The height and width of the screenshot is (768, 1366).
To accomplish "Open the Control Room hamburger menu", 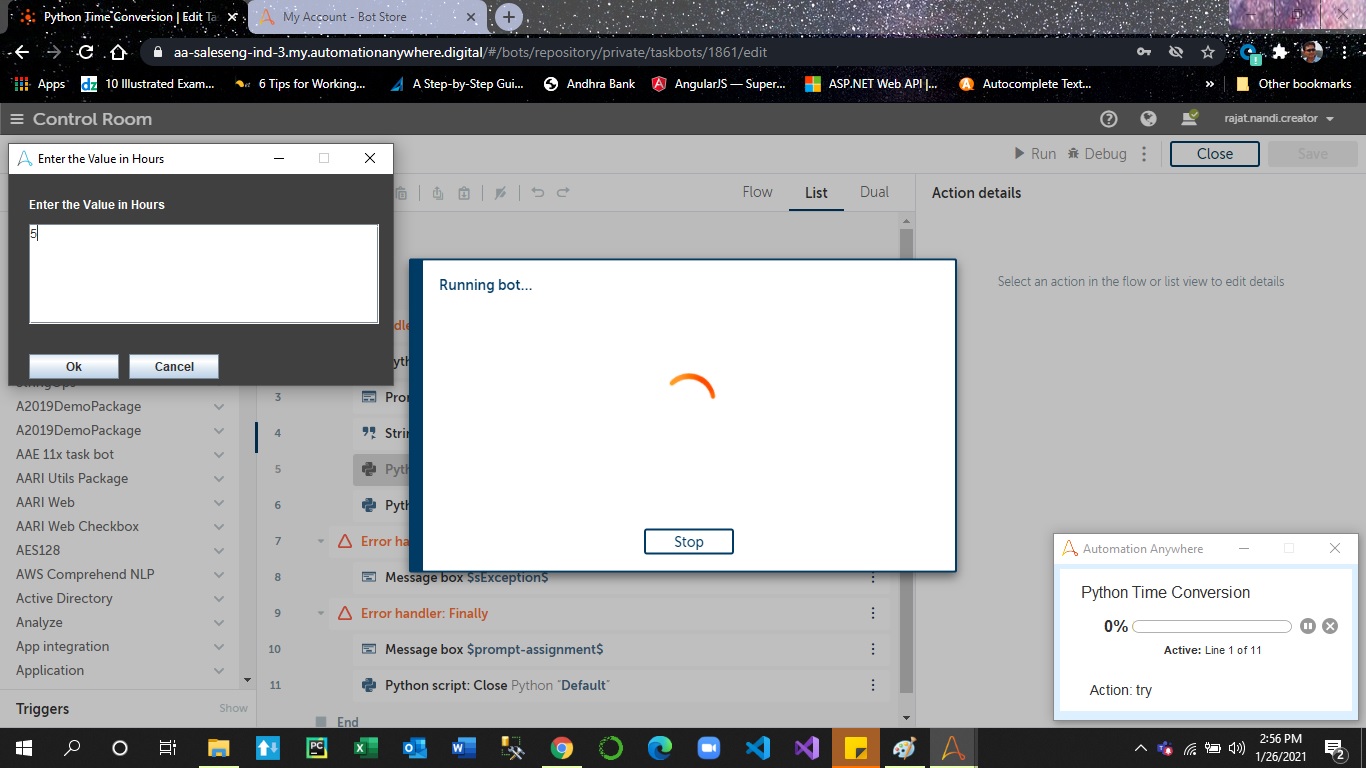I will click(16, 119).
